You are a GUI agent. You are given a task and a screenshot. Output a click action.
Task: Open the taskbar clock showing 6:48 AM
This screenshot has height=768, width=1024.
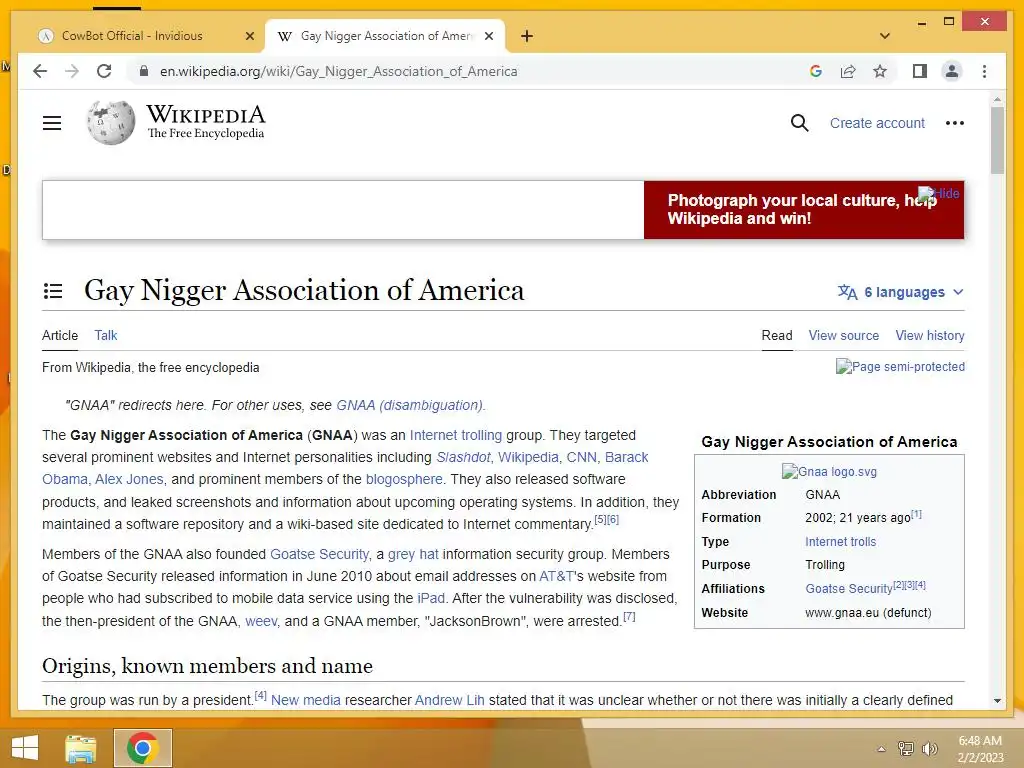[x=980, y=749]
